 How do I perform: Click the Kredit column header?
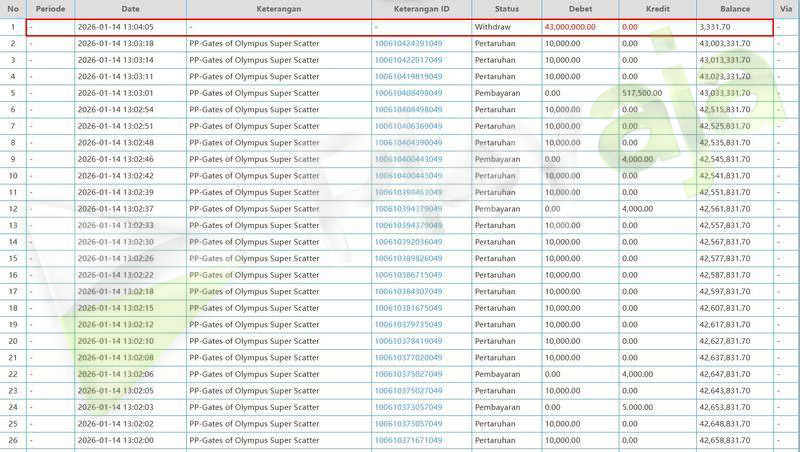[657, 8]
